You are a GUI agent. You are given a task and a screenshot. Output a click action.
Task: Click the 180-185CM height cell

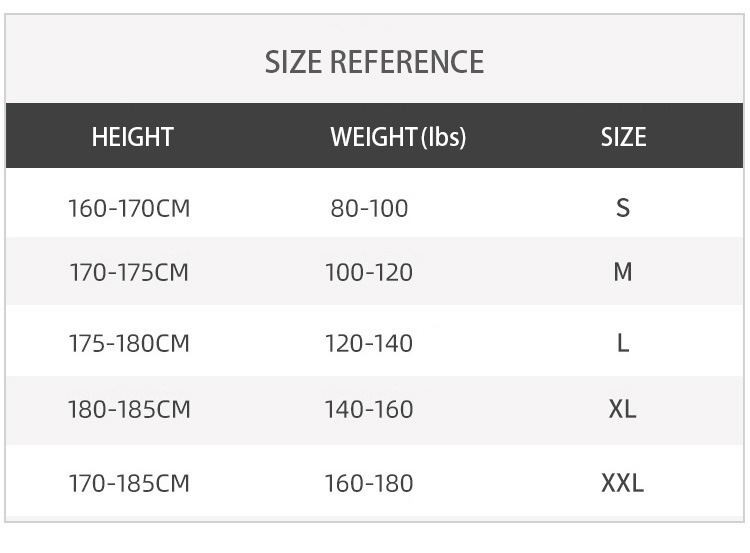[x=129, y=409]
